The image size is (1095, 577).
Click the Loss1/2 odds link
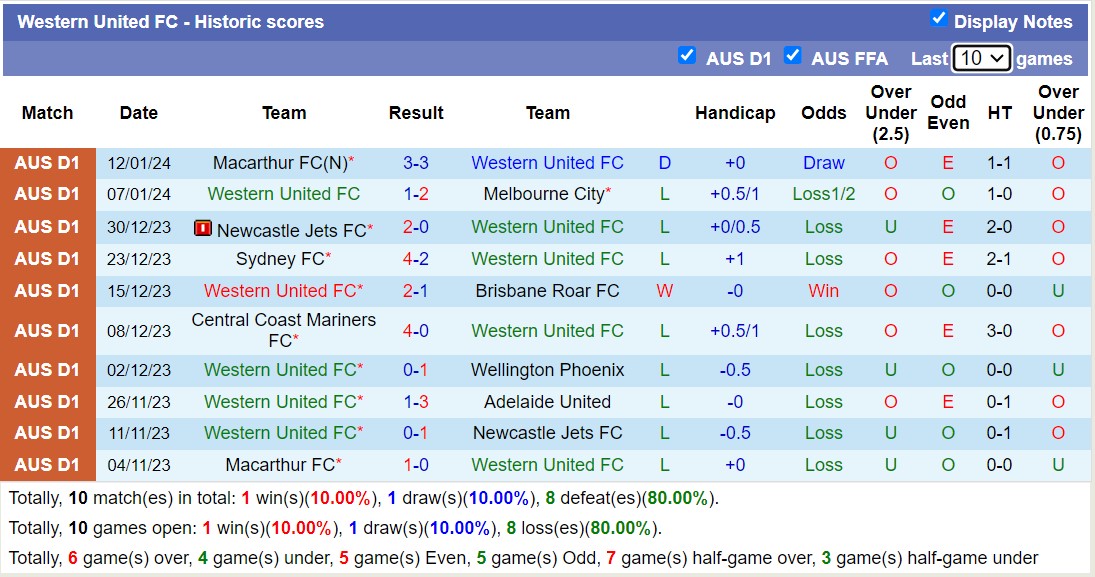coord(823,195)
